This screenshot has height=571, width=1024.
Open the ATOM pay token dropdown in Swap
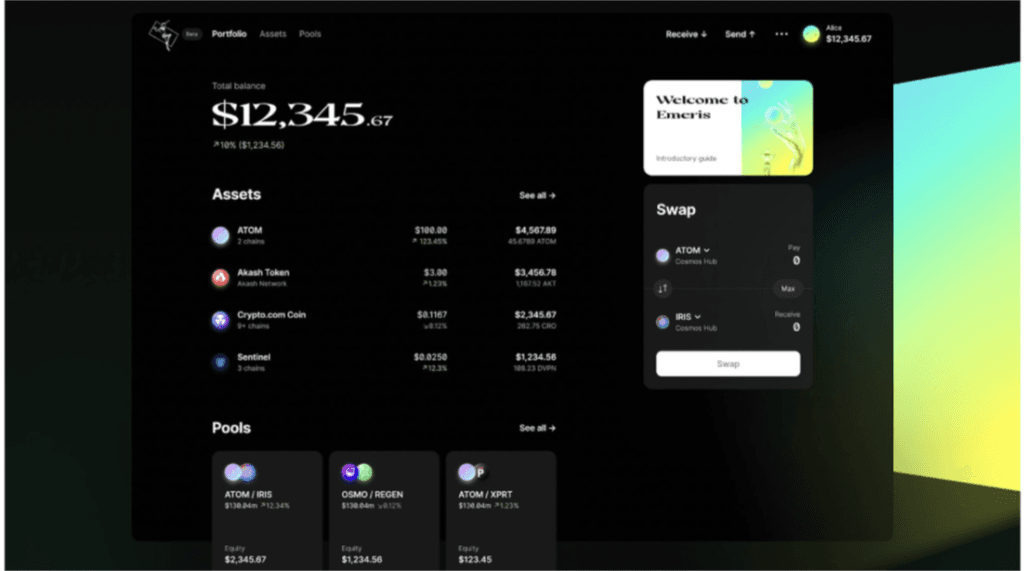(x=692, y=250)
